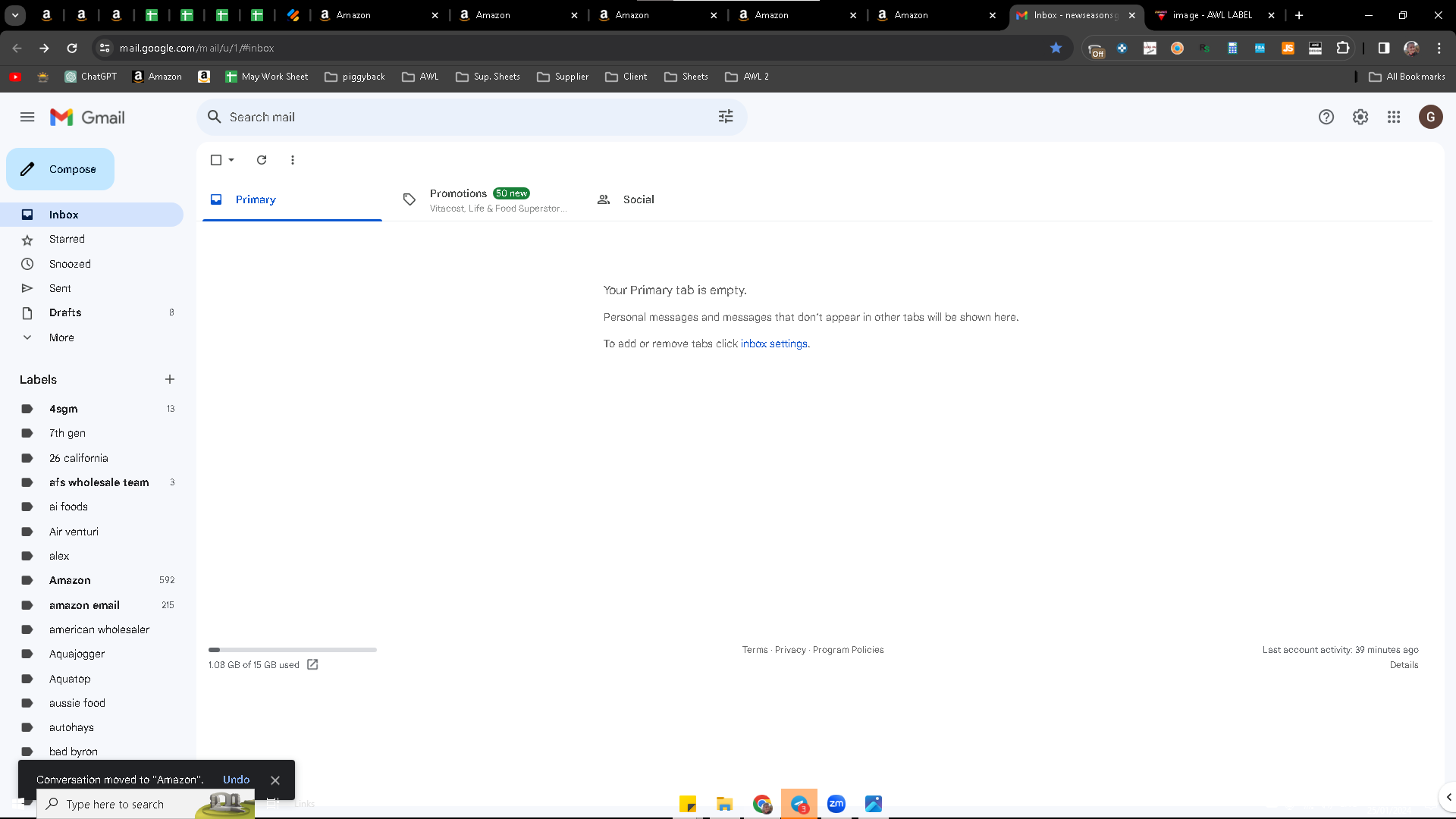Open storage management link icon

pyautogui.click(x=312, y=665)
